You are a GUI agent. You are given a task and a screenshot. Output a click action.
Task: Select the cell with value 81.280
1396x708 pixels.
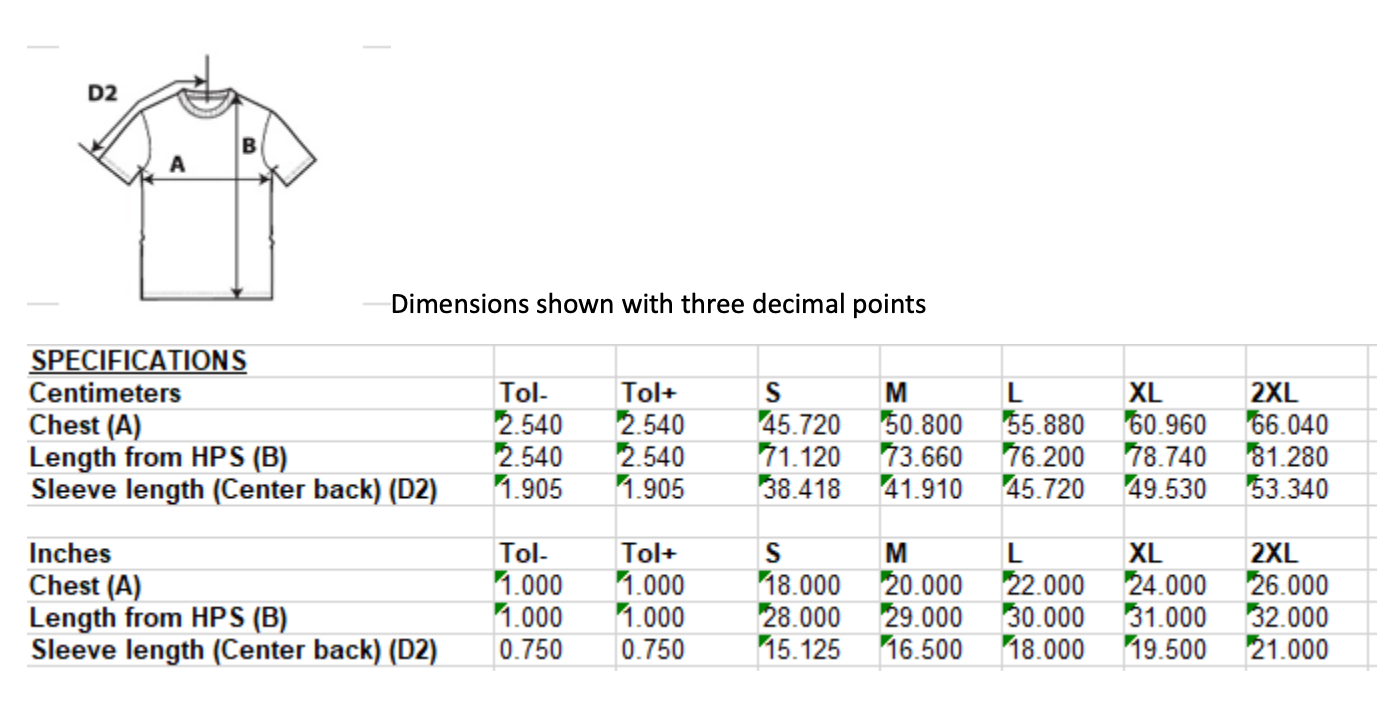1290,458
